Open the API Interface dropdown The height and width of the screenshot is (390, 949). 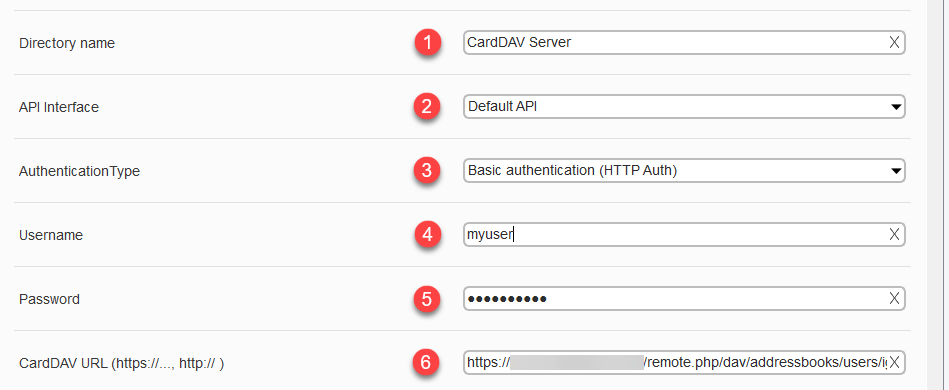684,107
